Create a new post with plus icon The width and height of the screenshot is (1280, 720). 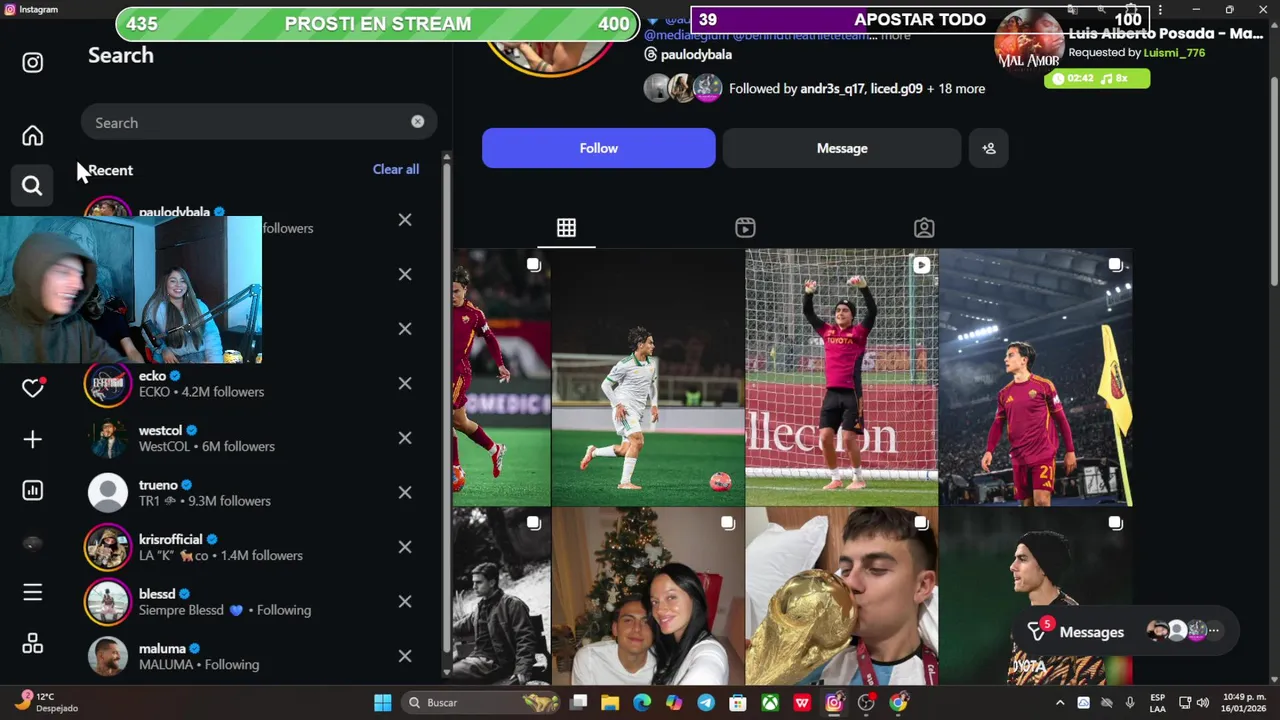click(x=33, y=439)
